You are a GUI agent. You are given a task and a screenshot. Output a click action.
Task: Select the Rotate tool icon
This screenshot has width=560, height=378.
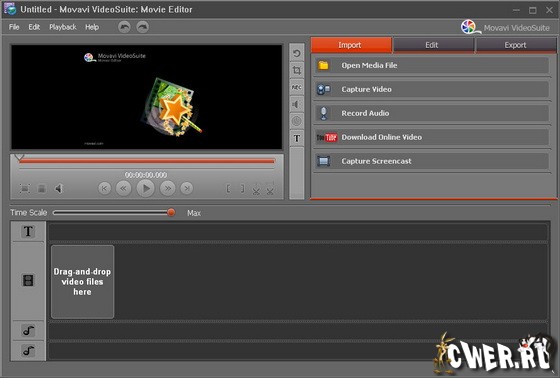coord(296,53)
